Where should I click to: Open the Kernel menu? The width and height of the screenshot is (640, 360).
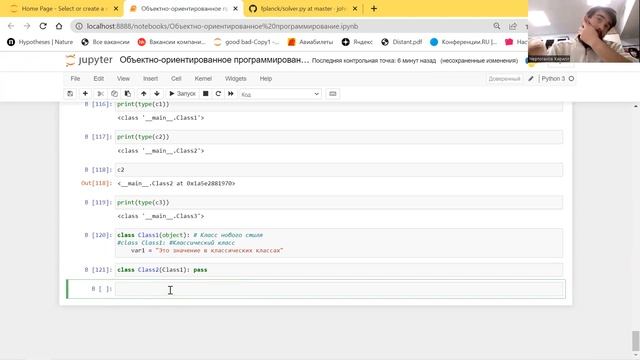(203, 79)
